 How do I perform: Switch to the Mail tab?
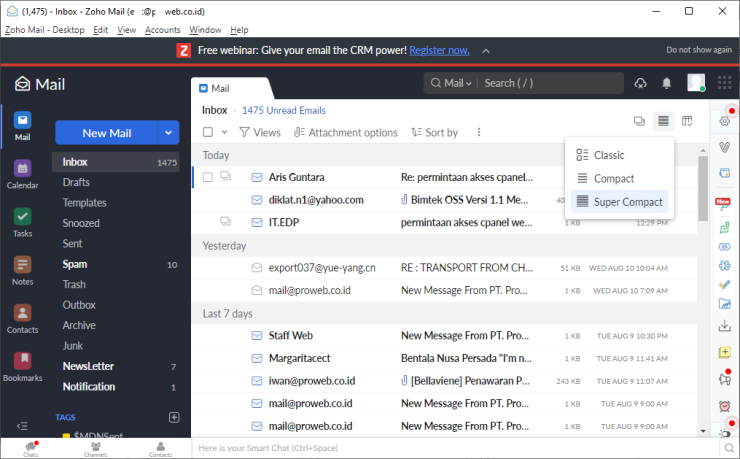click(231, 88)
